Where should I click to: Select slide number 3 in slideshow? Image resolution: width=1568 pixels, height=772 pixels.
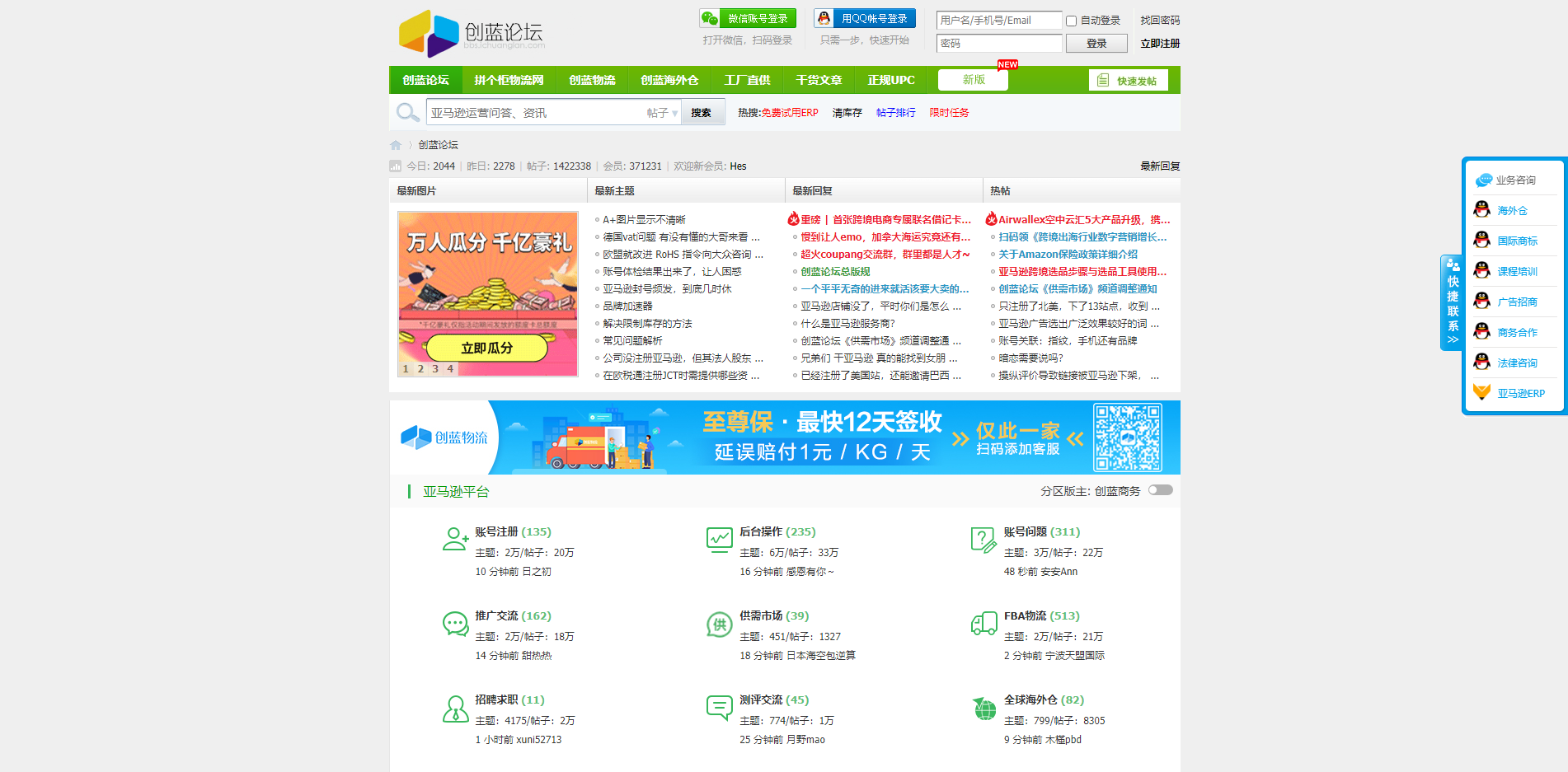click(x=435, y=369)
